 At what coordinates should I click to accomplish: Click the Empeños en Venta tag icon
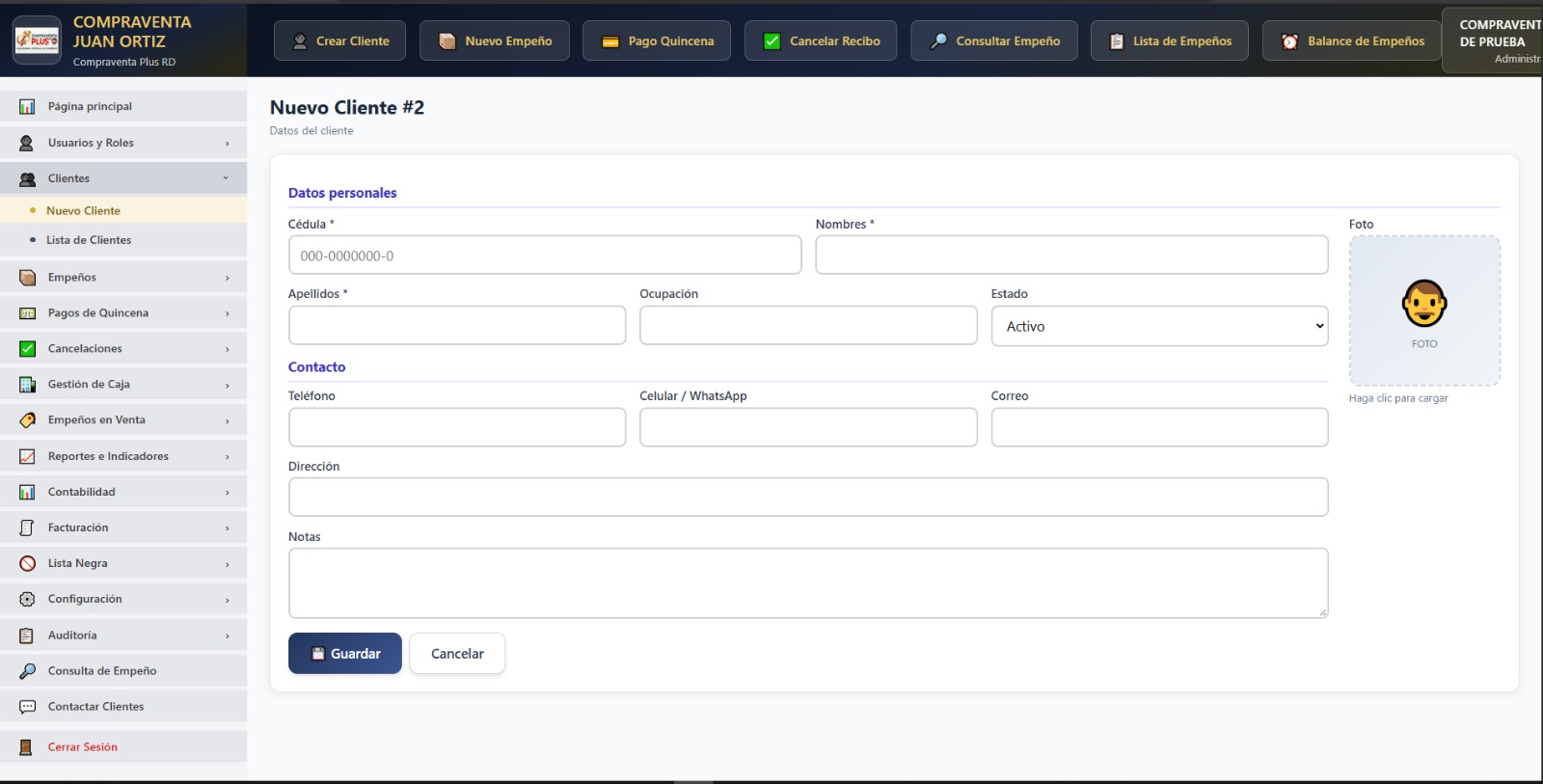(x=27, y=420)
